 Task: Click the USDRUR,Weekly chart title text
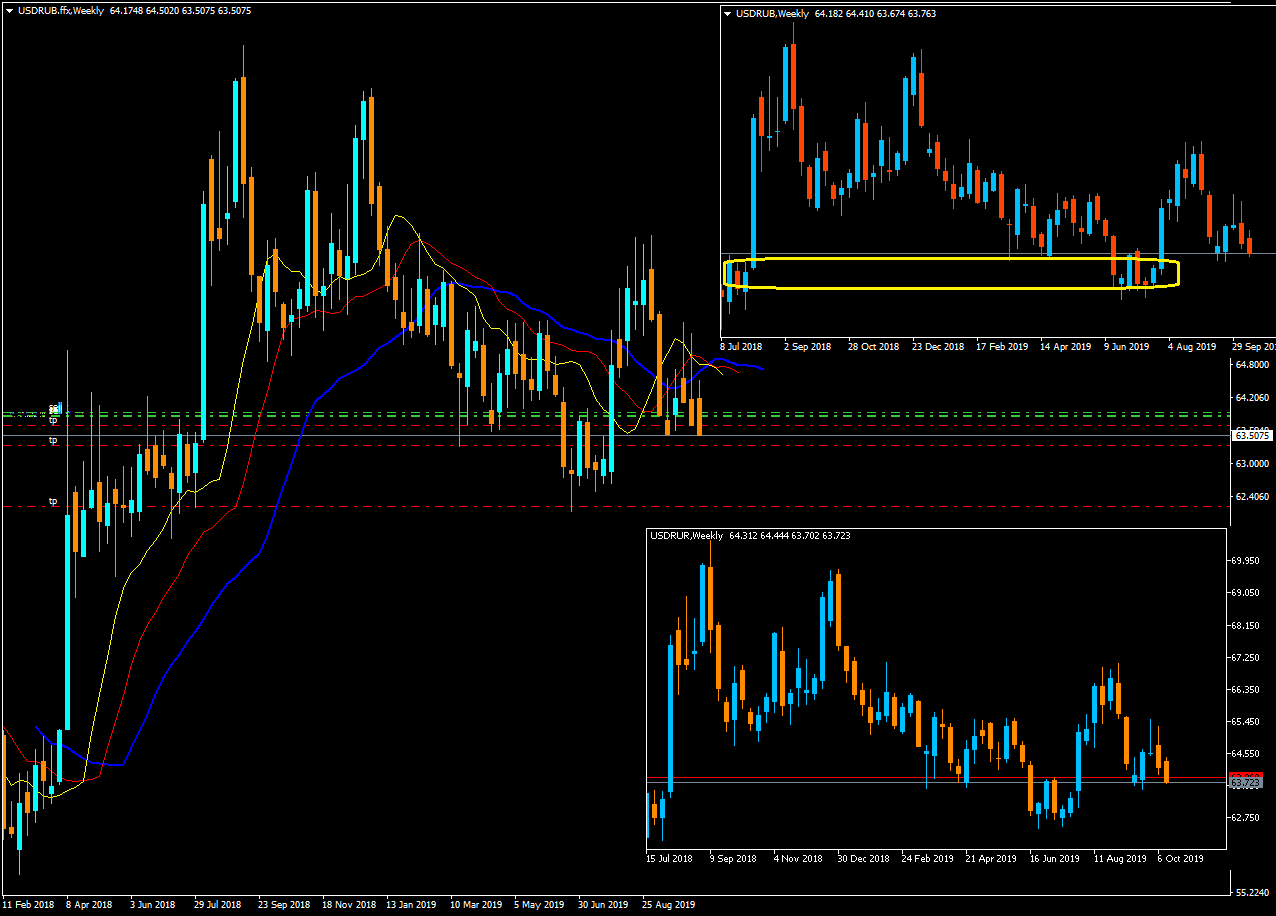point(687,536)
